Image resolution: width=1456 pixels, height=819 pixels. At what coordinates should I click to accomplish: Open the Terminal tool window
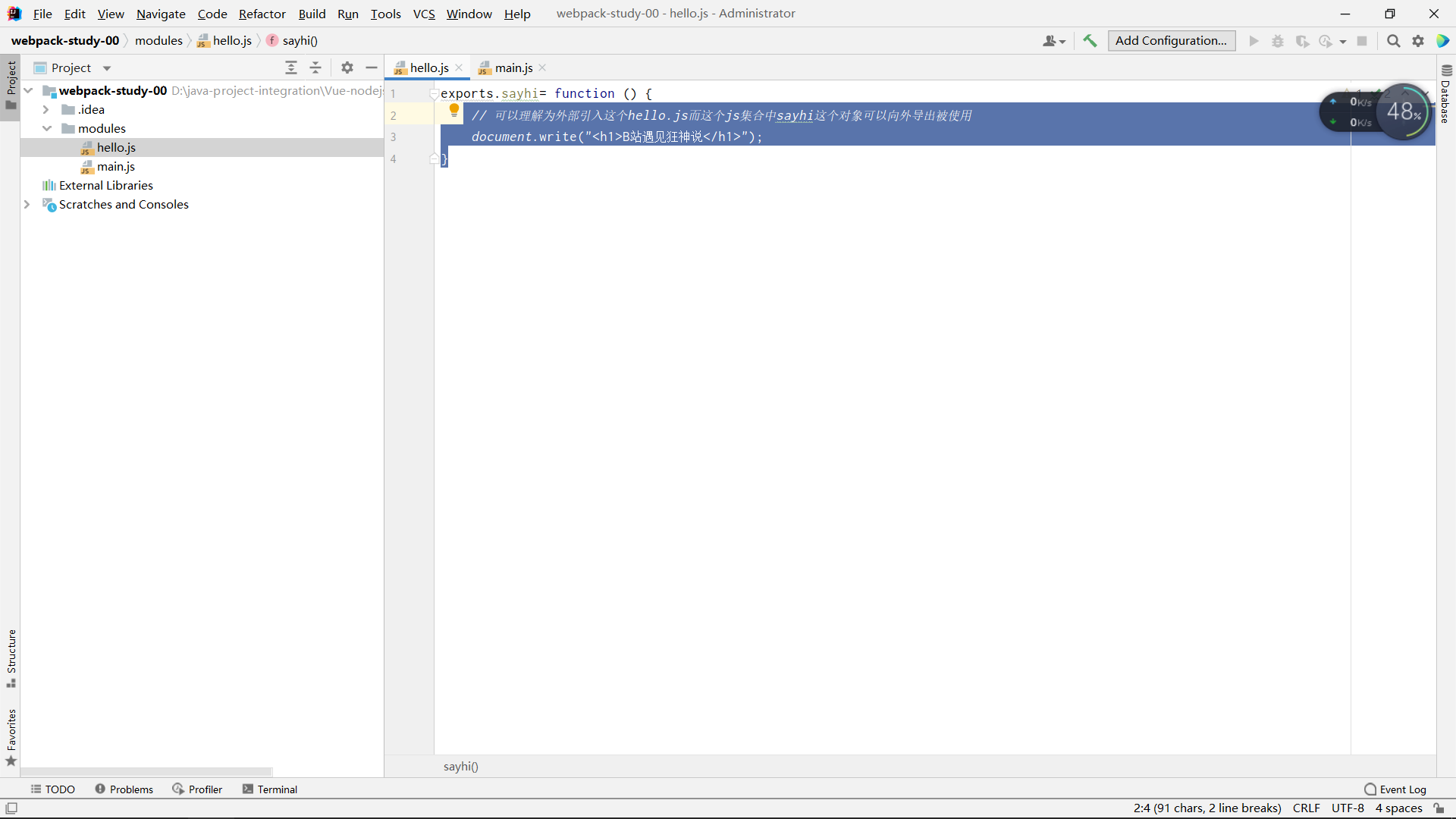pyautogui.click(x=270, y=789)
